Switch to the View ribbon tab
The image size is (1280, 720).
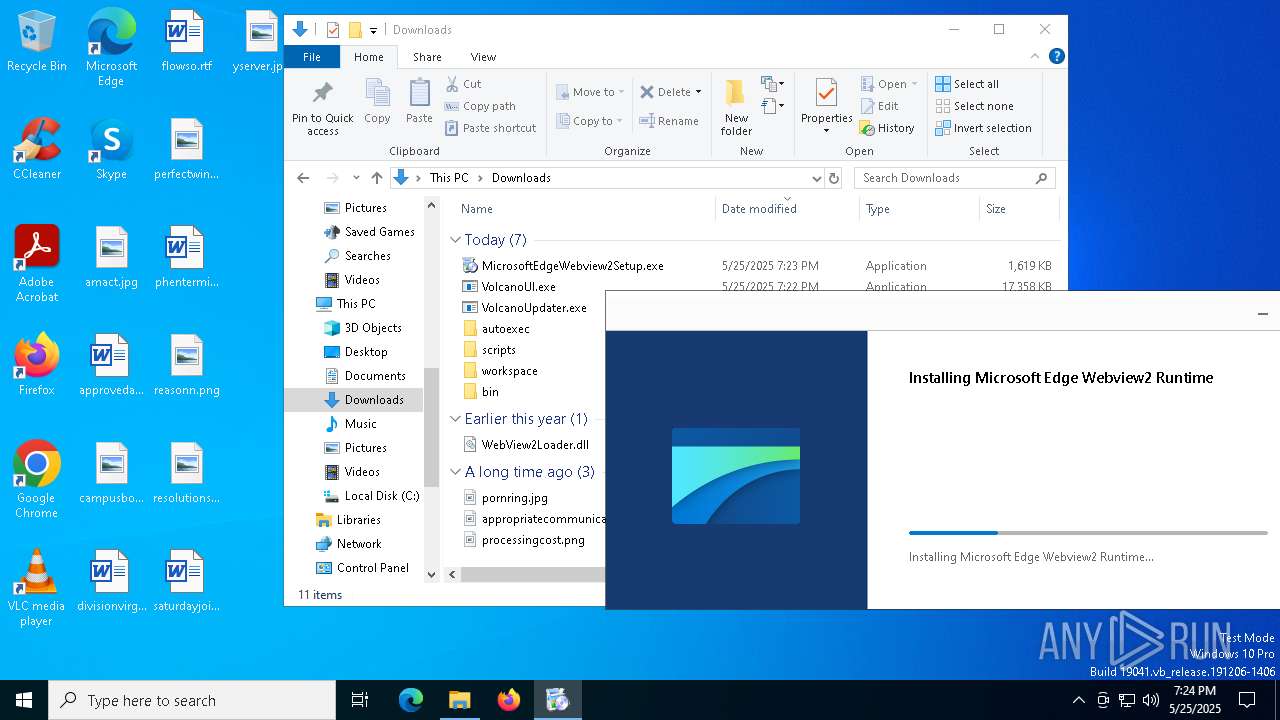point(483,57)
